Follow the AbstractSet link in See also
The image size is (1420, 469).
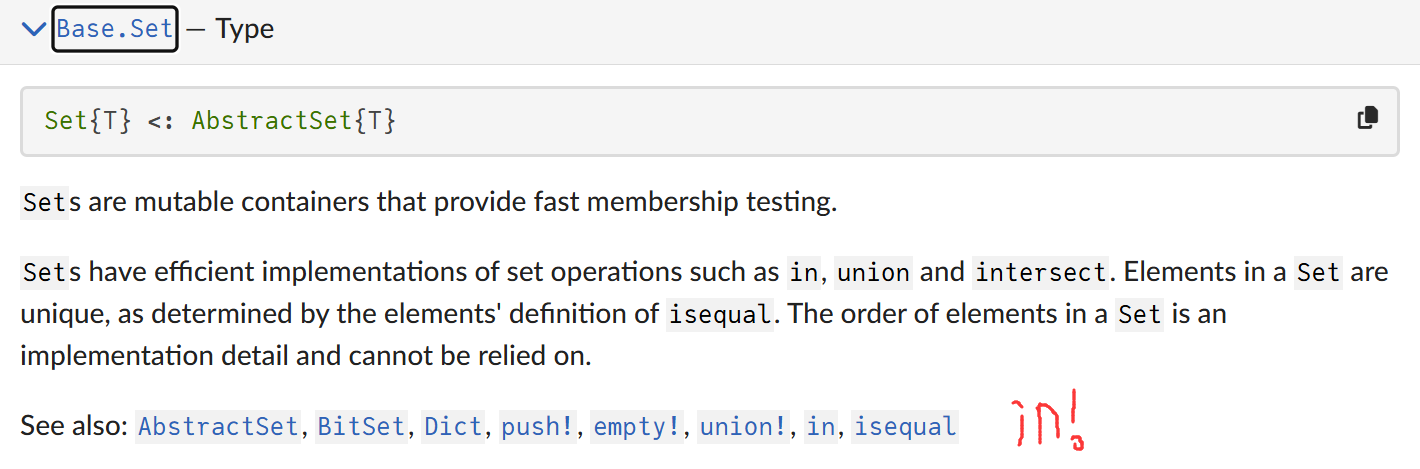click(x=218, y=427)
